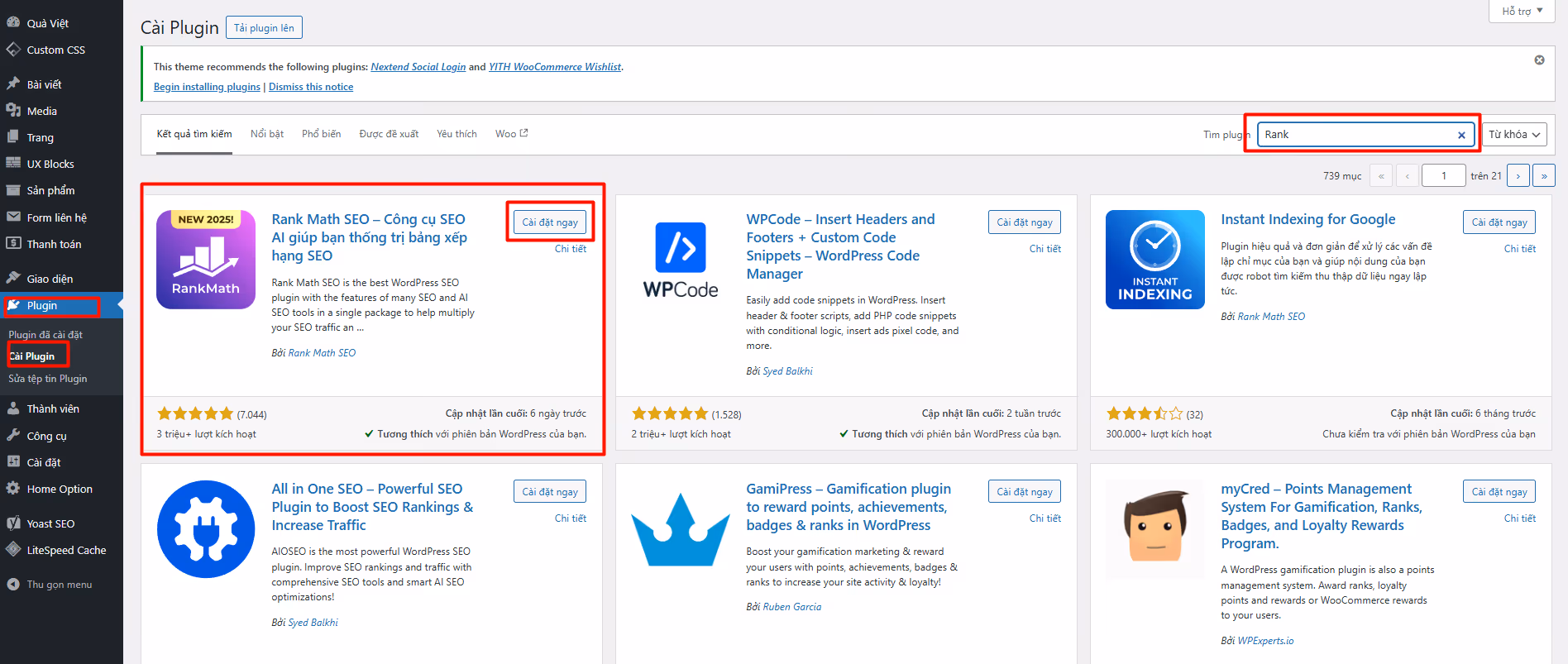
Task: Click the Công cụ wrench icon
Action: 13,436
